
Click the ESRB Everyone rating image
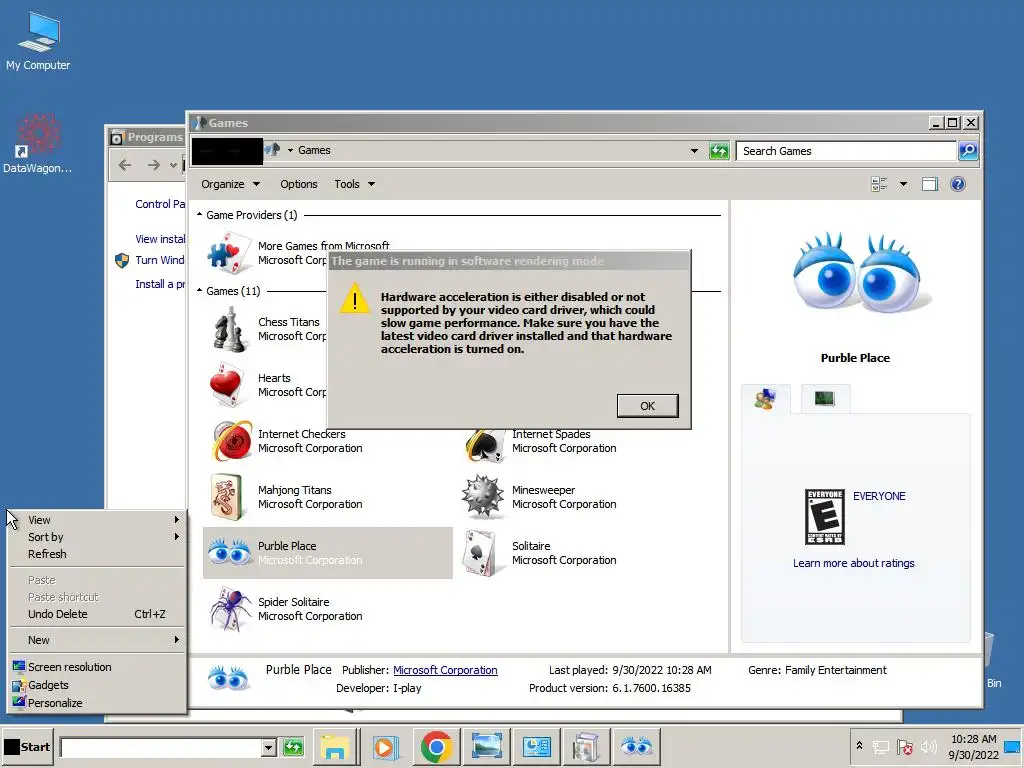click(825, 517)
